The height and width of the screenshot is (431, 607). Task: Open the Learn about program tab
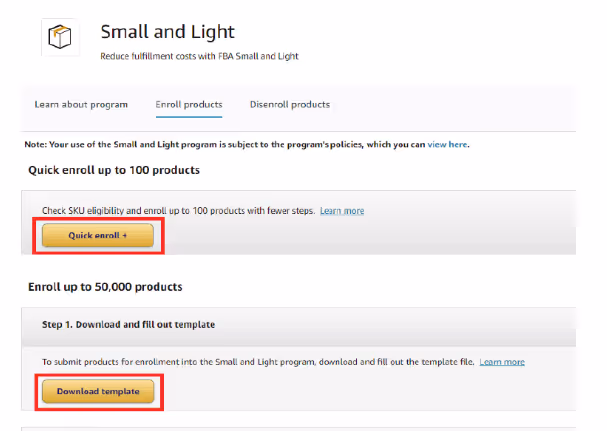click(x=81, y=104)
